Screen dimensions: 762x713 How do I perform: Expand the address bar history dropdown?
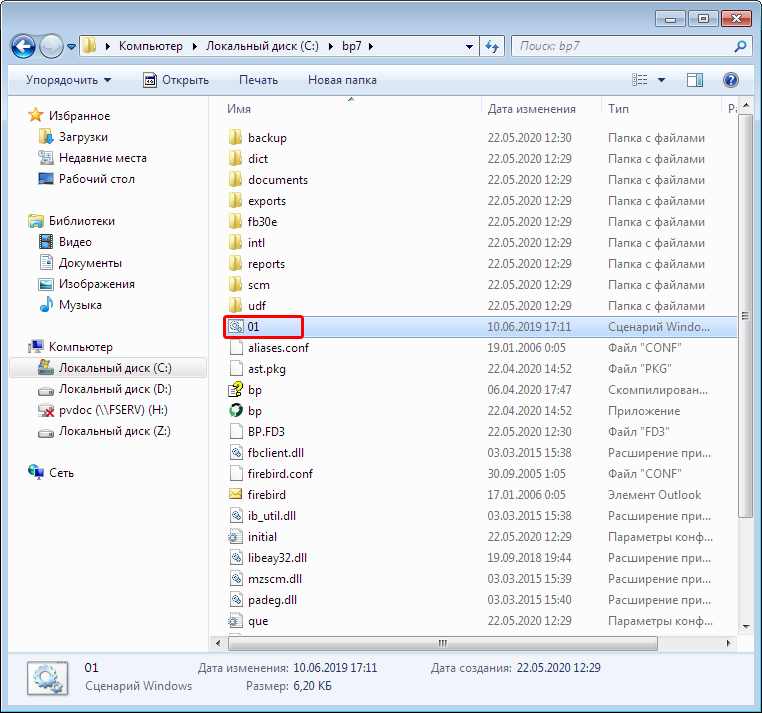(x=469, y=47)
